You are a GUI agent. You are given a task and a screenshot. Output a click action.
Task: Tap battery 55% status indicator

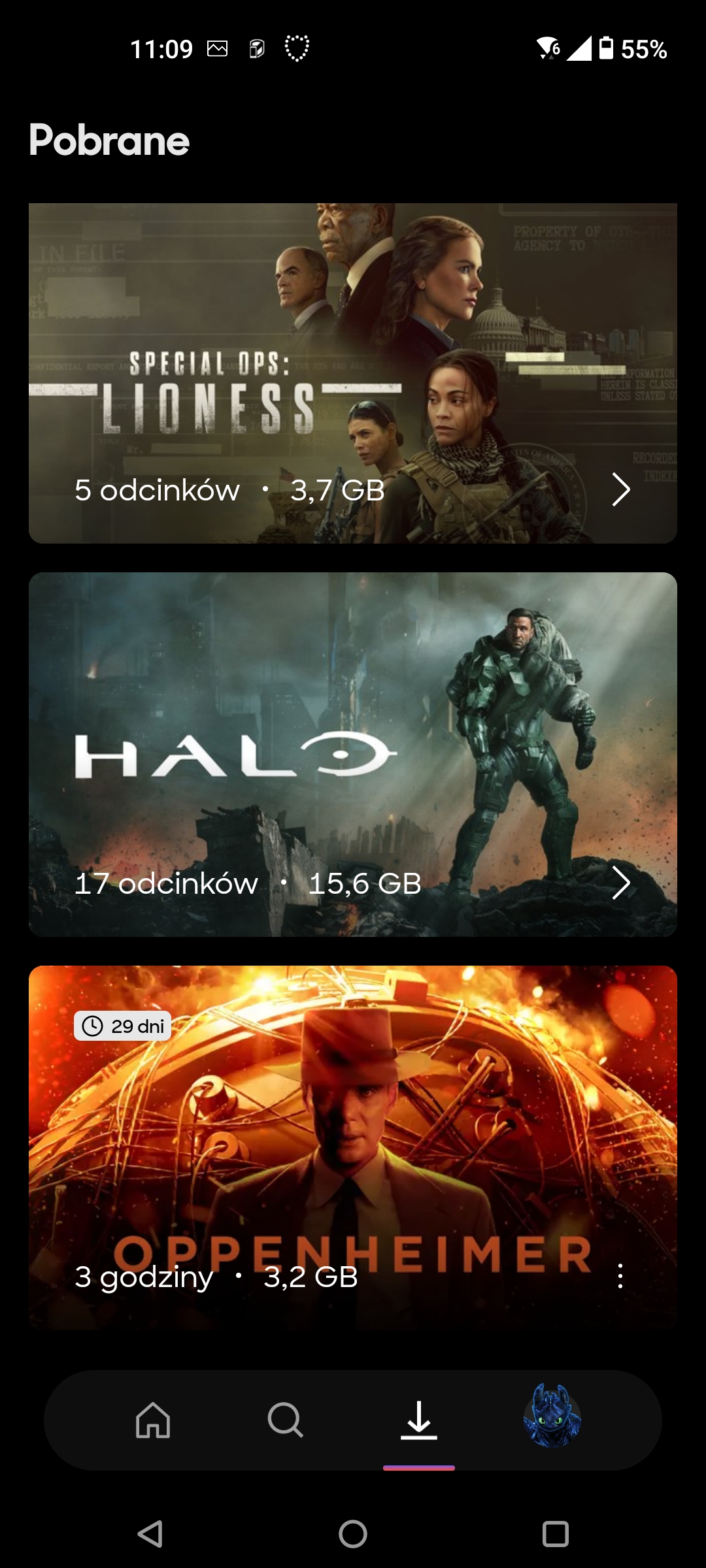[x=633, y=49]
